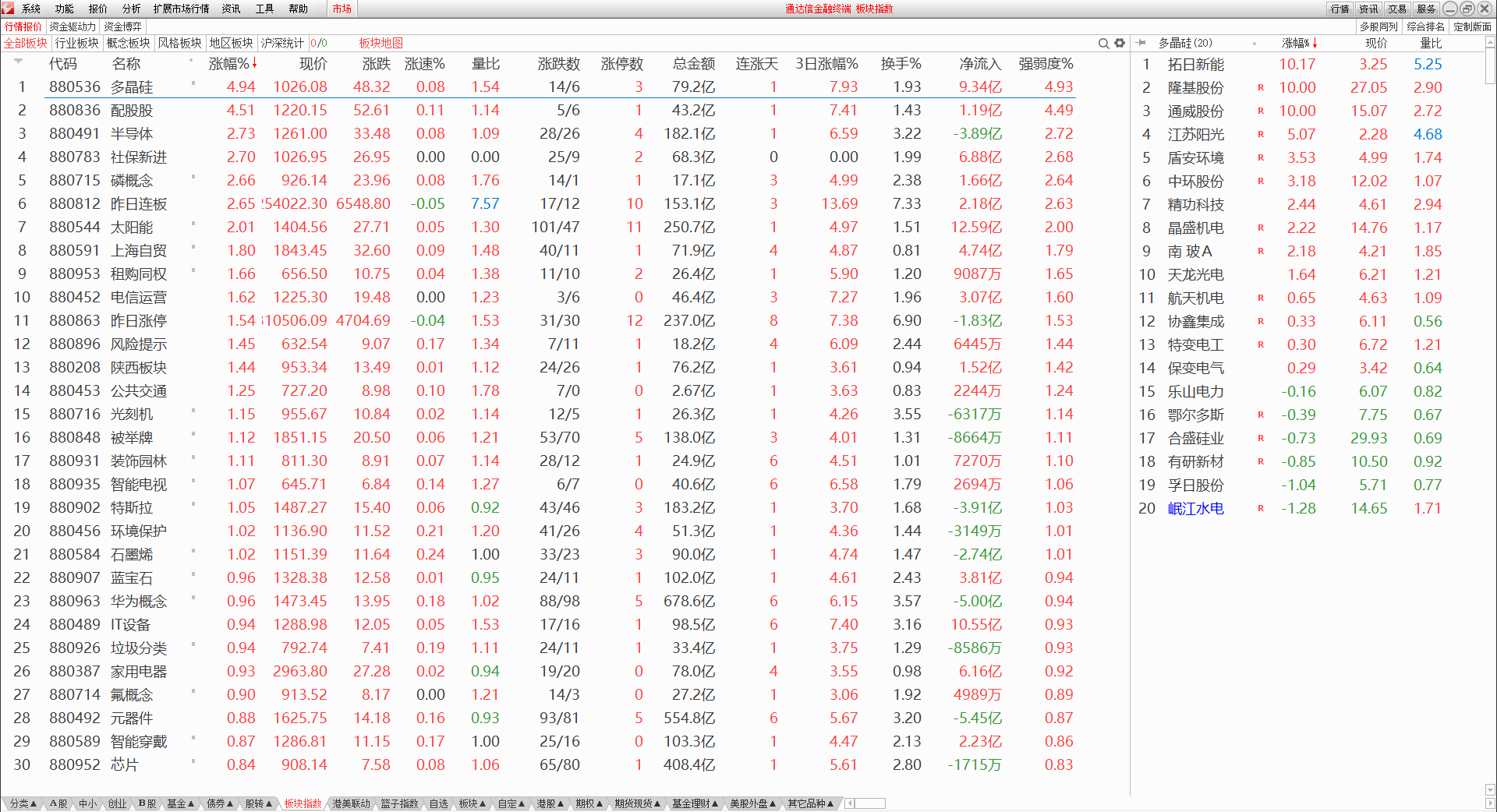Click the 服务 button at top right
Image resolution: width=1497 pixels, height=812 pixels.
(x=1427, y=9)
